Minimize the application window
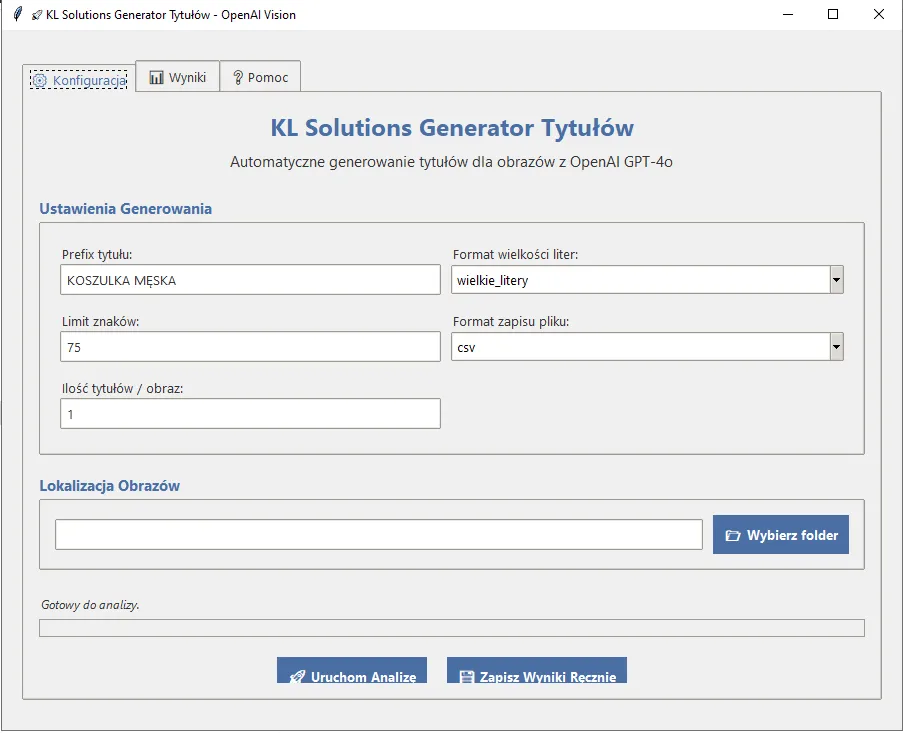The image size is (903, 733). [x=788, y=14]
